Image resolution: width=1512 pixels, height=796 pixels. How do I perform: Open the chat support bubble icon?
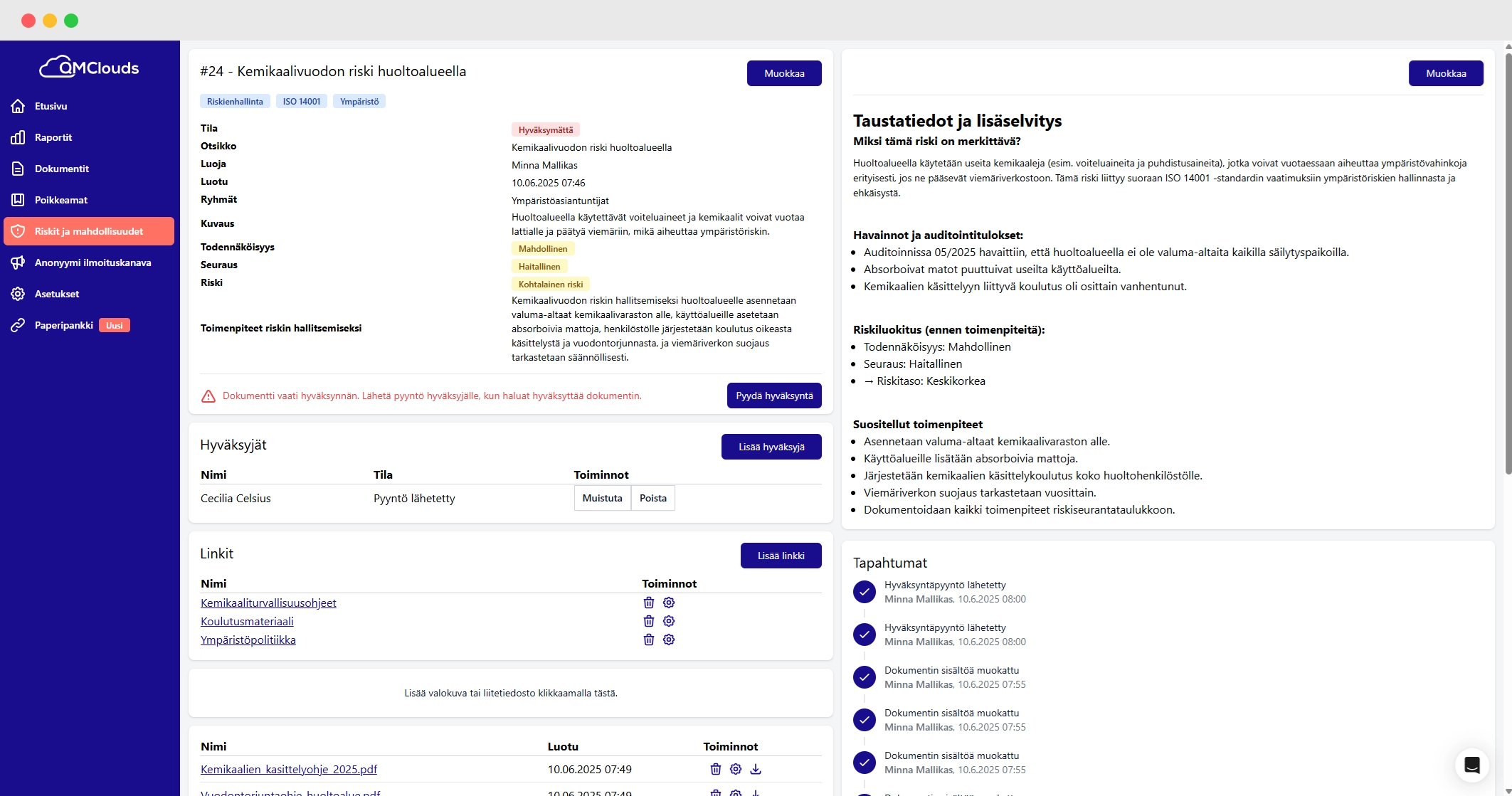pyautogui.click(x=1472, y=765)
